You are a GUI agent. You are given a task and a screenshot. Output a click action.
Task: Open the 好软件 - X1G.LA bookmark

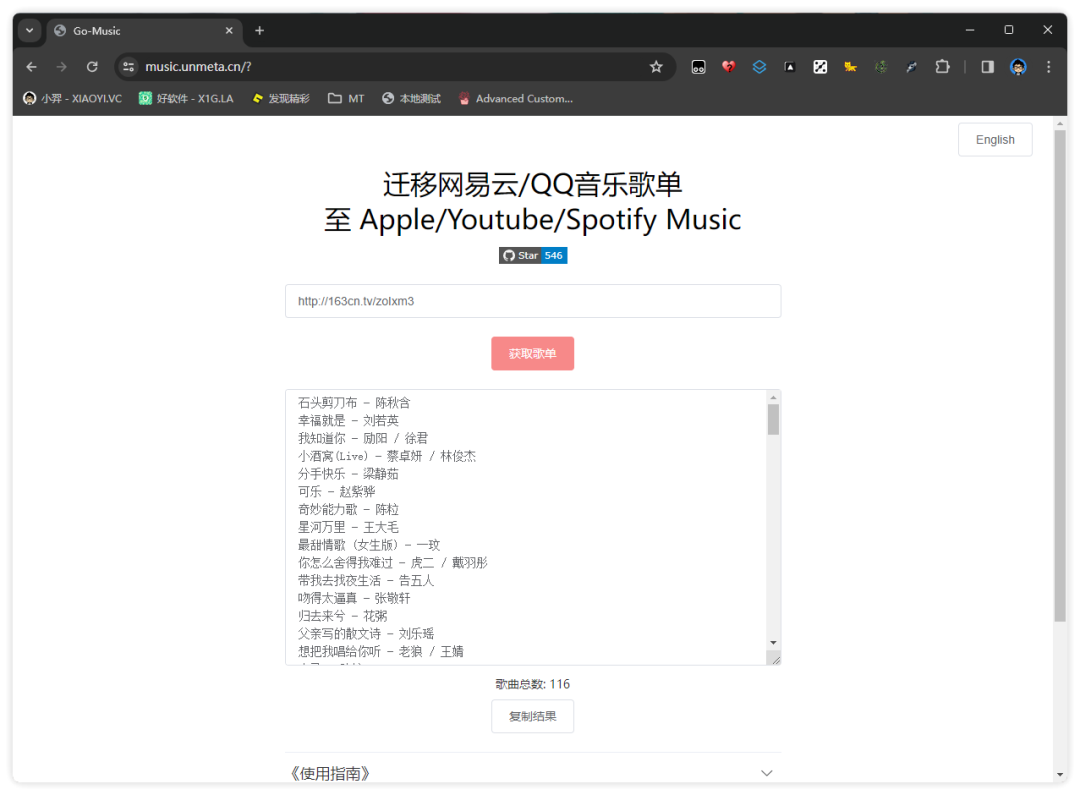pos(186,99)
